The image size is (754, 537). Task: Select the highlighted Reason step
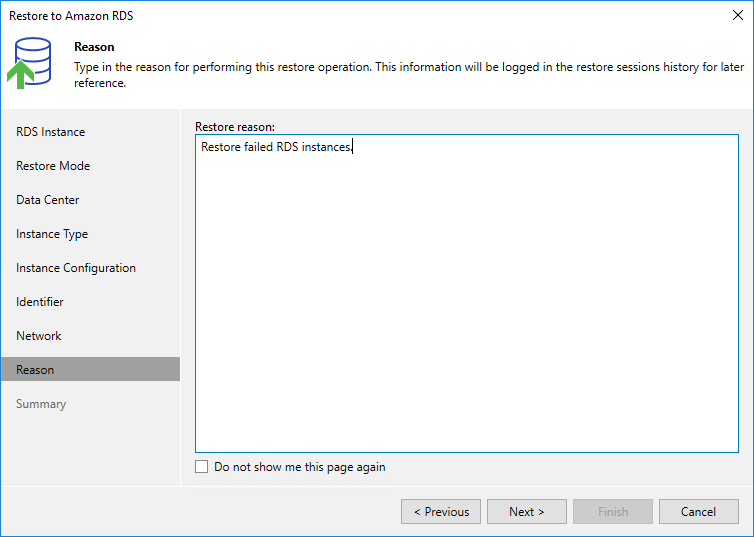click(35, 370)
